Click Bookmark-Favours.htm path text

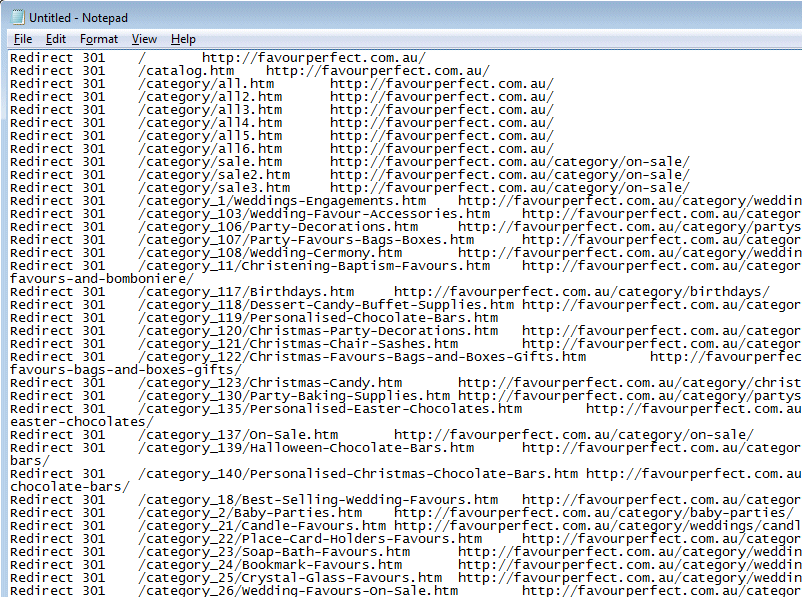click(x=322, y=565)
